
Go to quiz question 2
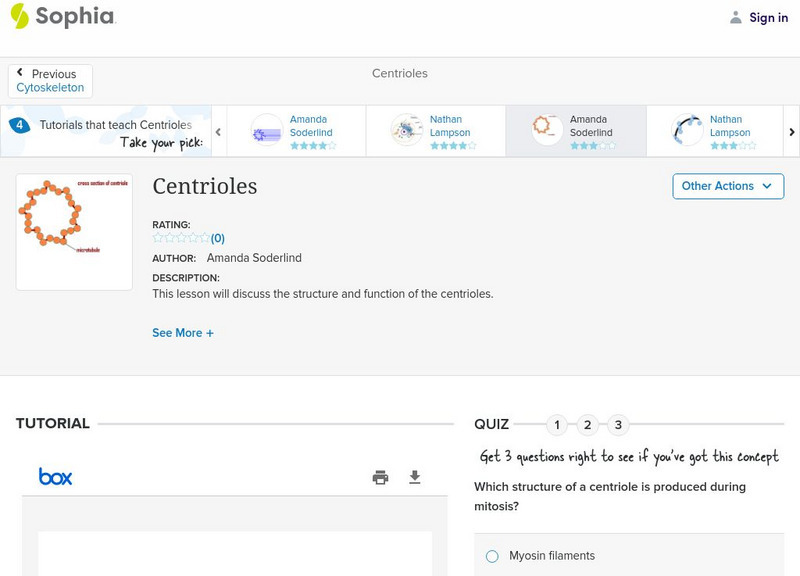[588, 425]
